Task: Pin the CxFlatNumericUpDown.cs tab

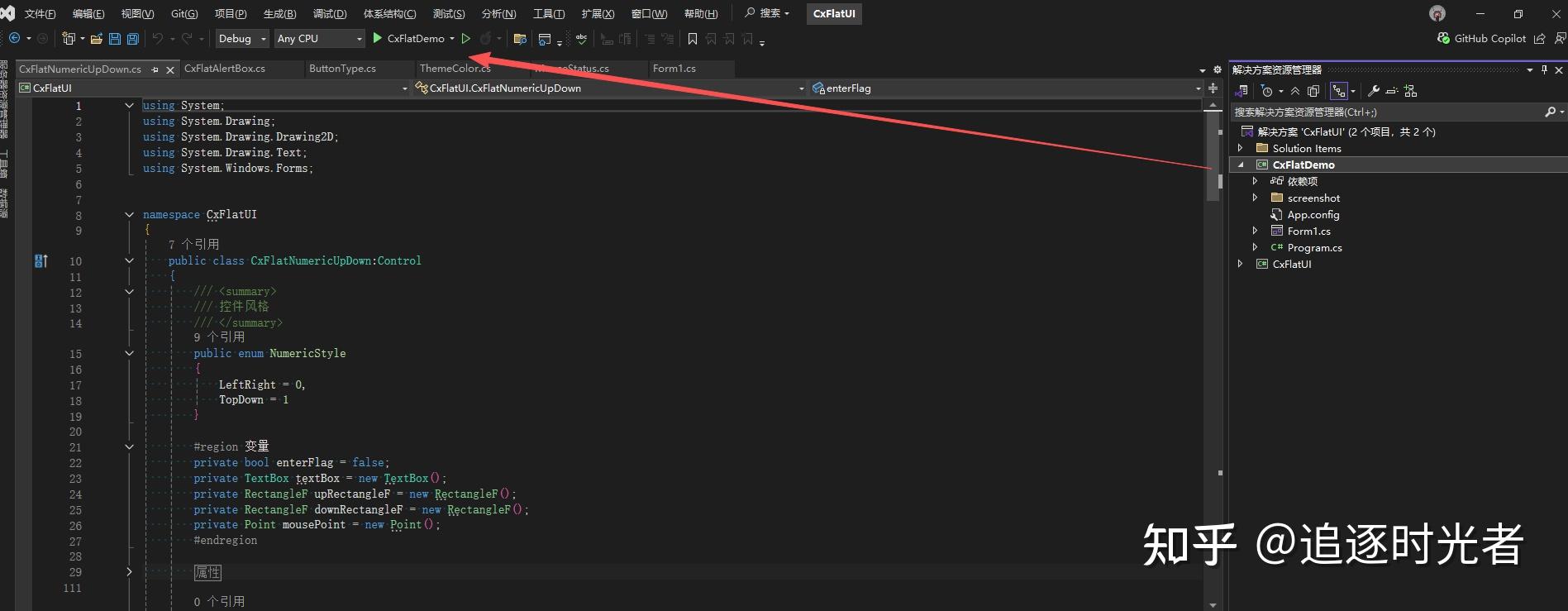Action: coord(155,69)
